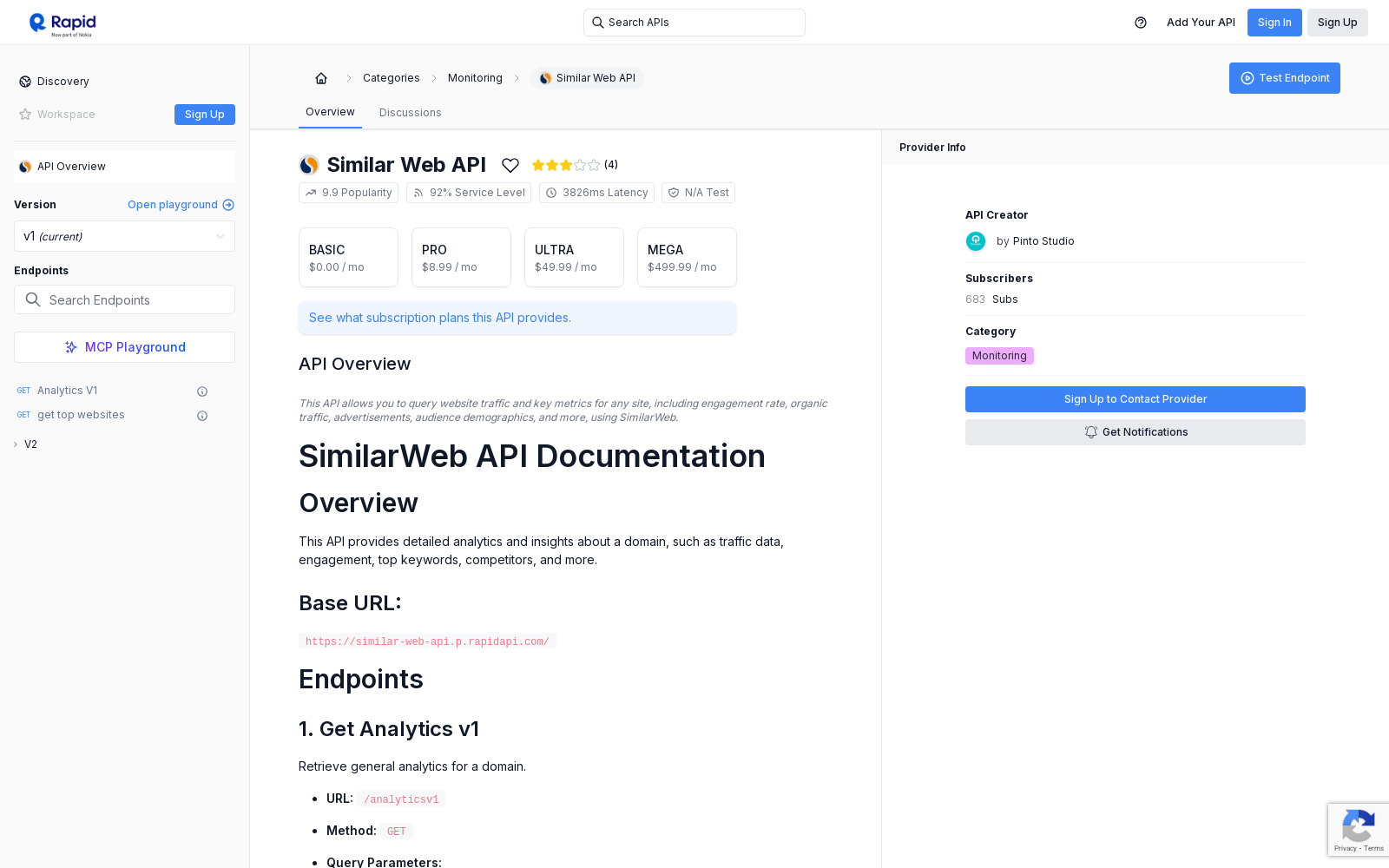The image size is (1389, 868).
Task: Click the Monitoring category tag
Action: coord(999,356)
